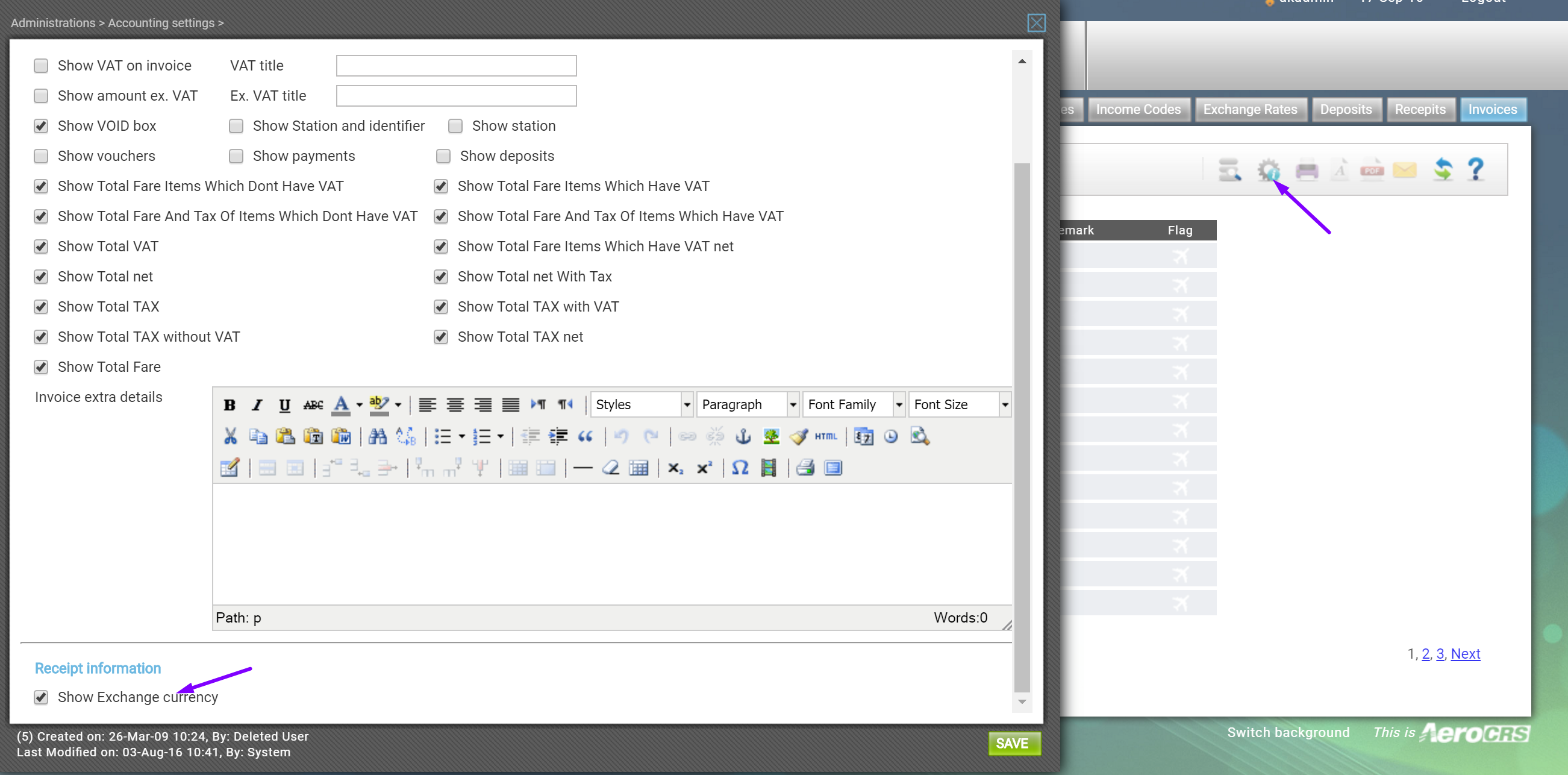Check Show Station and identifier

point(236,126)
